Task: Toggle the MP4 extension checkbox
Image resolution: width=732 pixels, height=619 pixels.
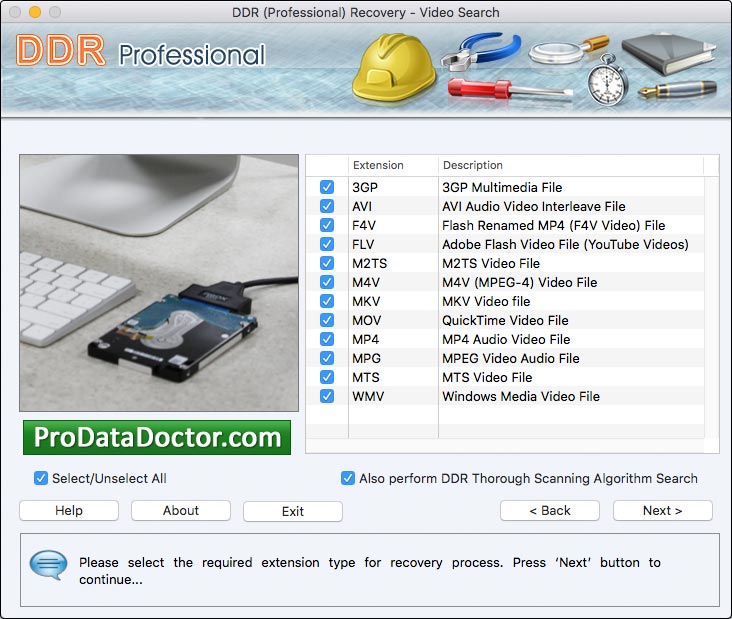Action: tap(327, 339)
